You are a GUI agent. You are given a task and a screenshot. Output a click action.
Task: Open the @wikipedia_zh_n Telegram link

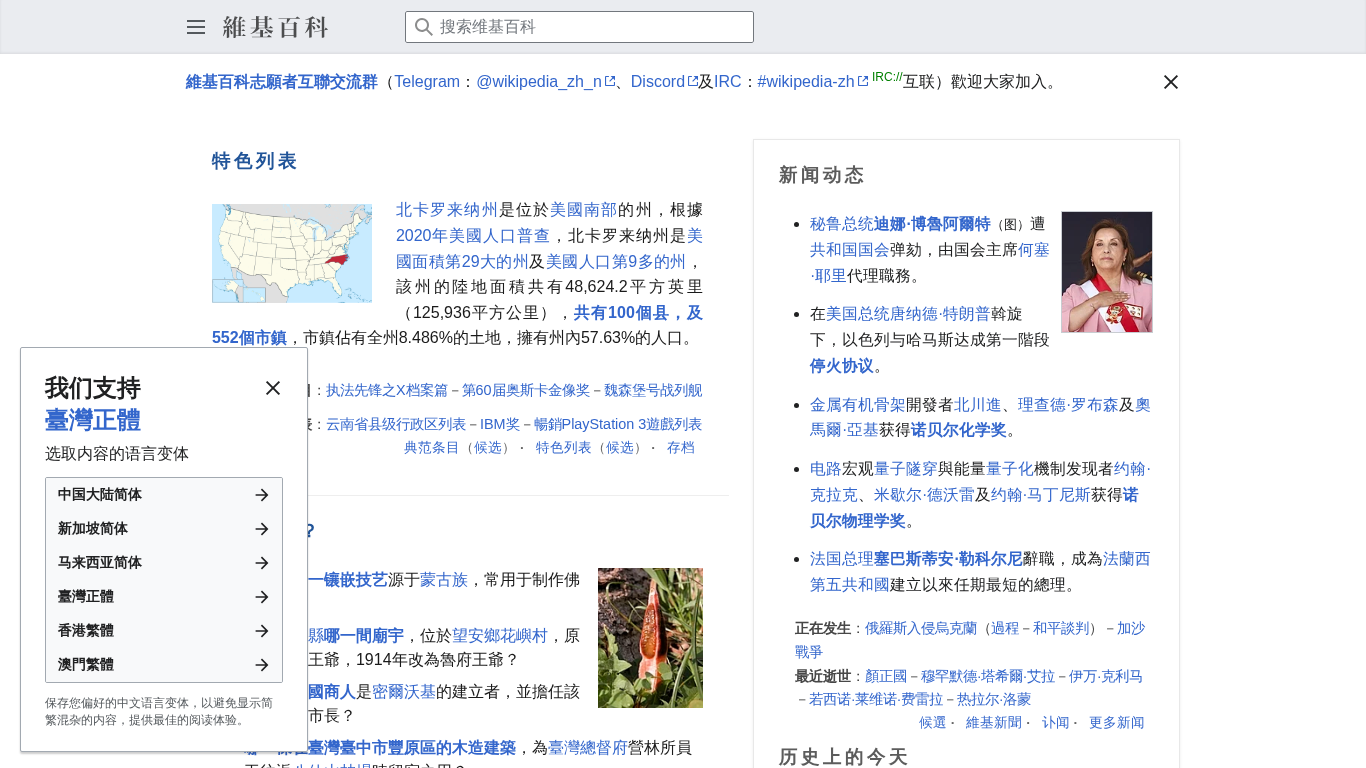click(x=545, y=82)
